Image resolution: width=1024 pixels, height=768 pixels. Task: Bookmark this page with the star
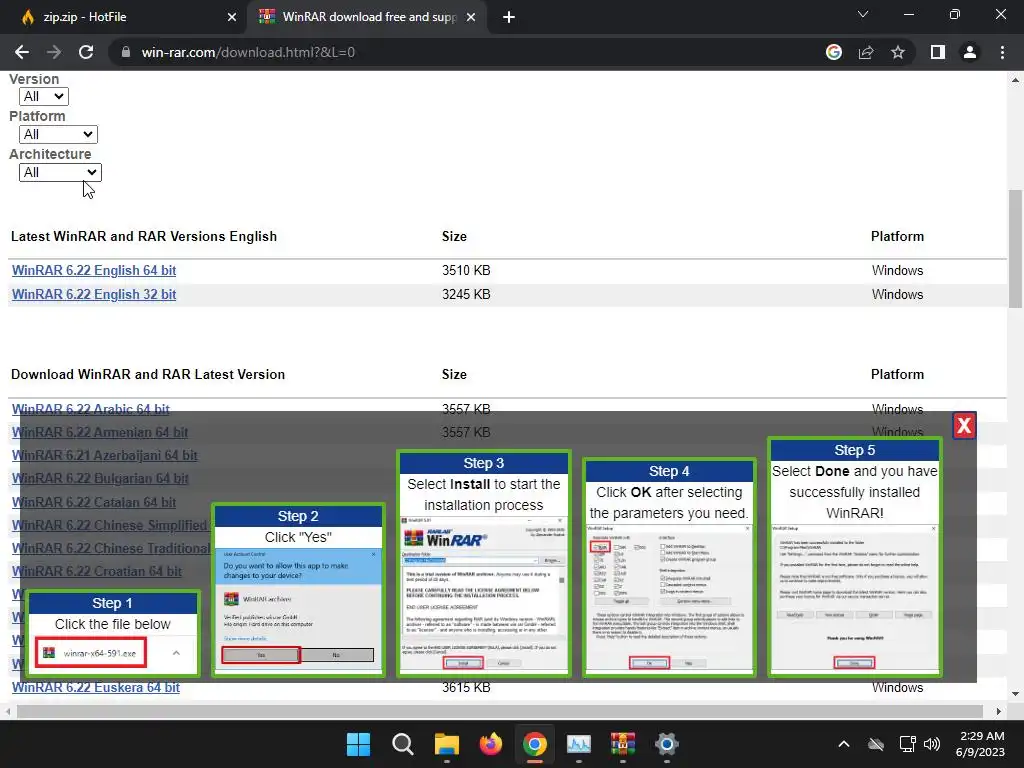pyautogui.click(x=898, y=52)
